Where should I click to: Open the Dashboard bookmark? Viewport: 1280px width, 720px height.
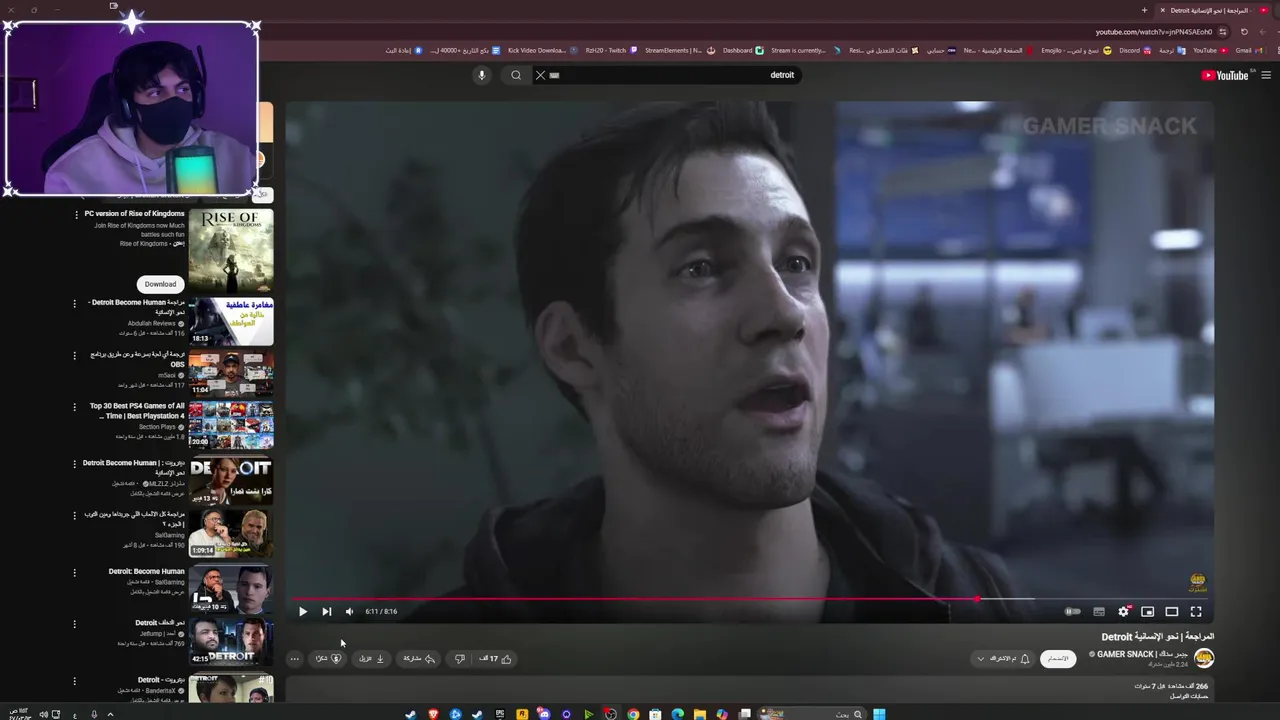pyautogui.click(x=743, y=50)
